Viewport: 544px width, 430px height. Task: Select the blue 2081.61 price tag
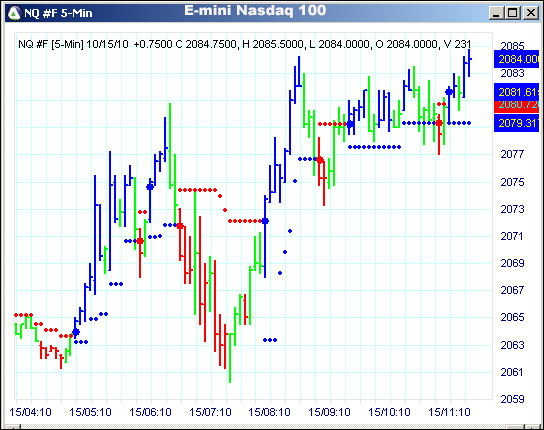(x=517, y=92)
